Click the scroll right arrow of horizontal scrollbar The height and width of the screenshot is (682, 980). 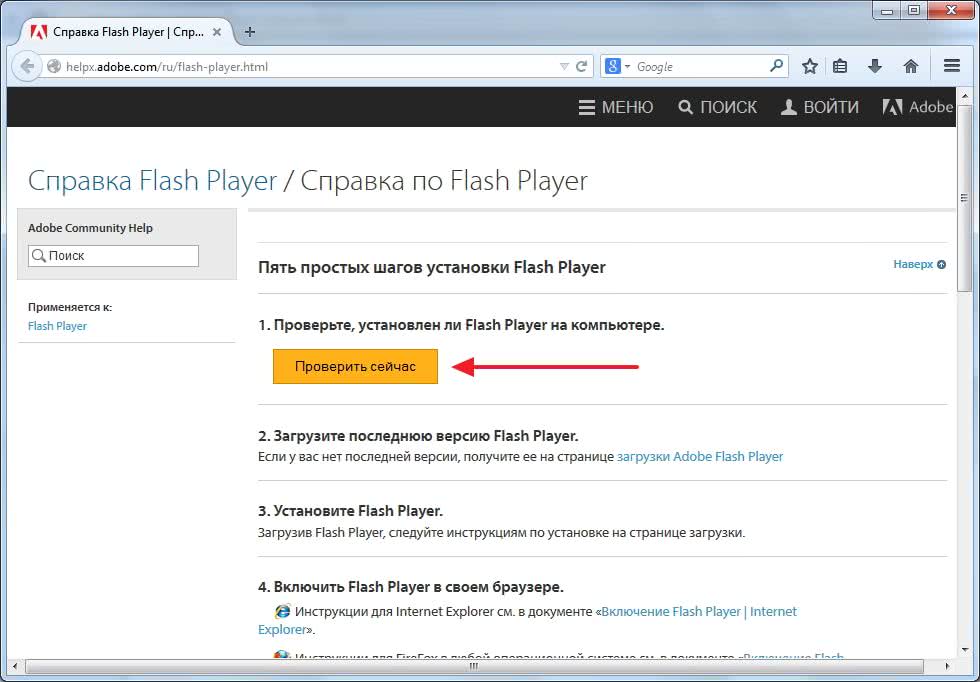[947, 666]
